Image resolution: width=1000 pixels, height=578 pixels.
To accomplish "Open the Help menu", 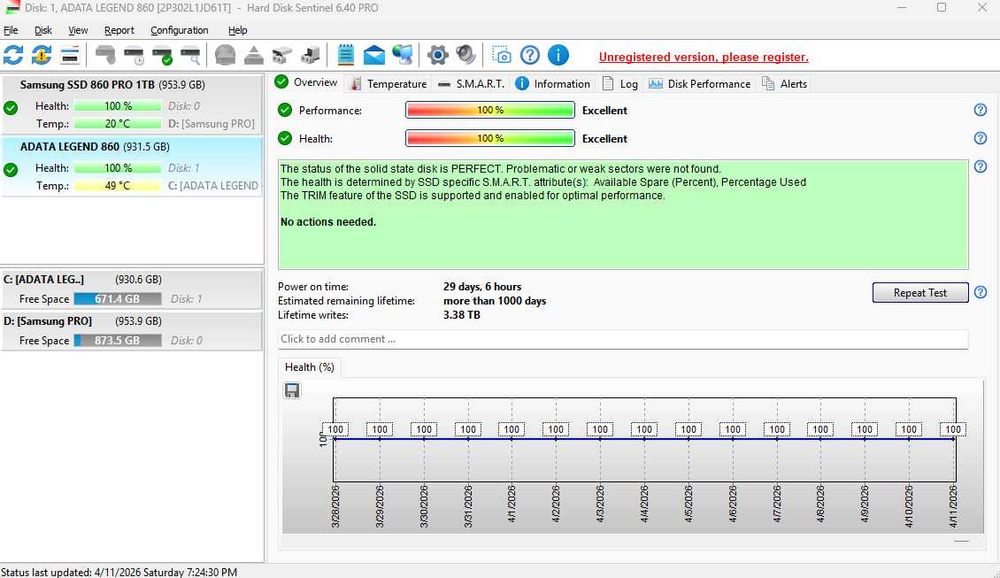I will coord(237,30).
